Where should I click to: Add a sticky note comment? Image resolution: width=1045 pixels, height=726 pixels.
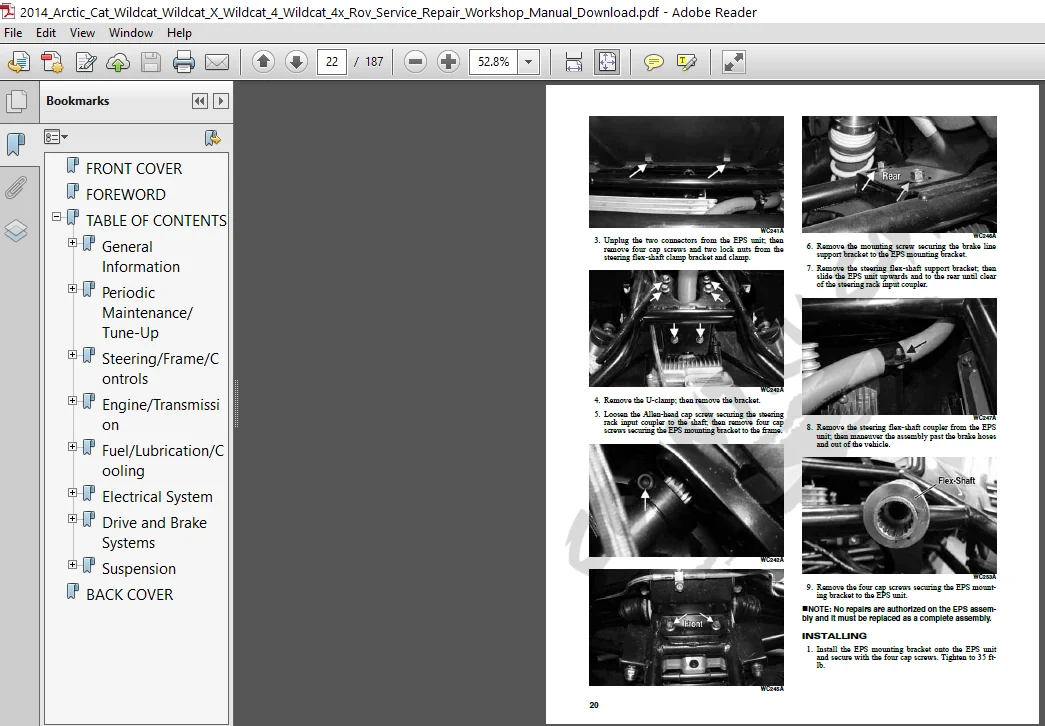pyautogui.click(x=654, y=62)
